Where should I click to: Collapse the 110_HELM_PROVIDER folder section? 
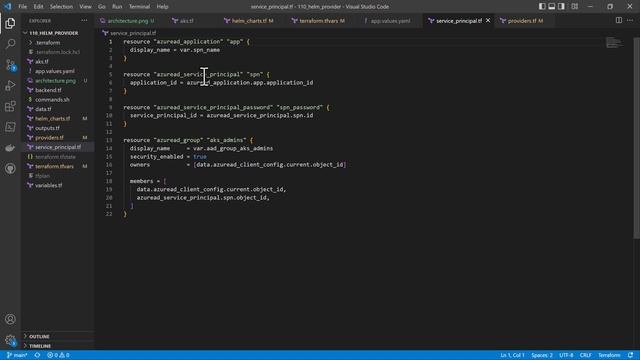[53, 33]
